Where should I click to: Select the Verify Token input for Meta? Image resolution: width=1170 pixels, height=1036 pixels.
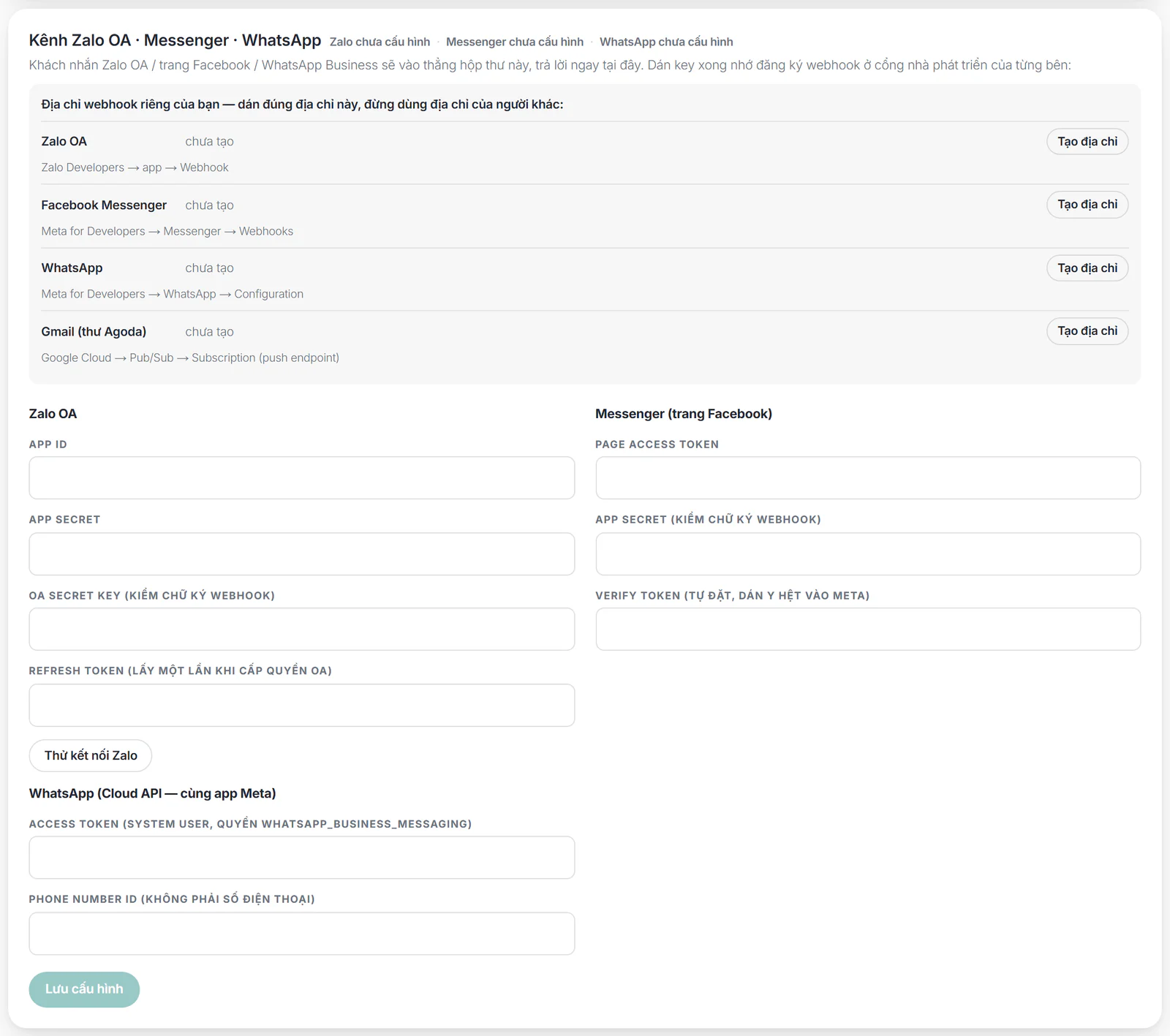[x=868, y=629]
